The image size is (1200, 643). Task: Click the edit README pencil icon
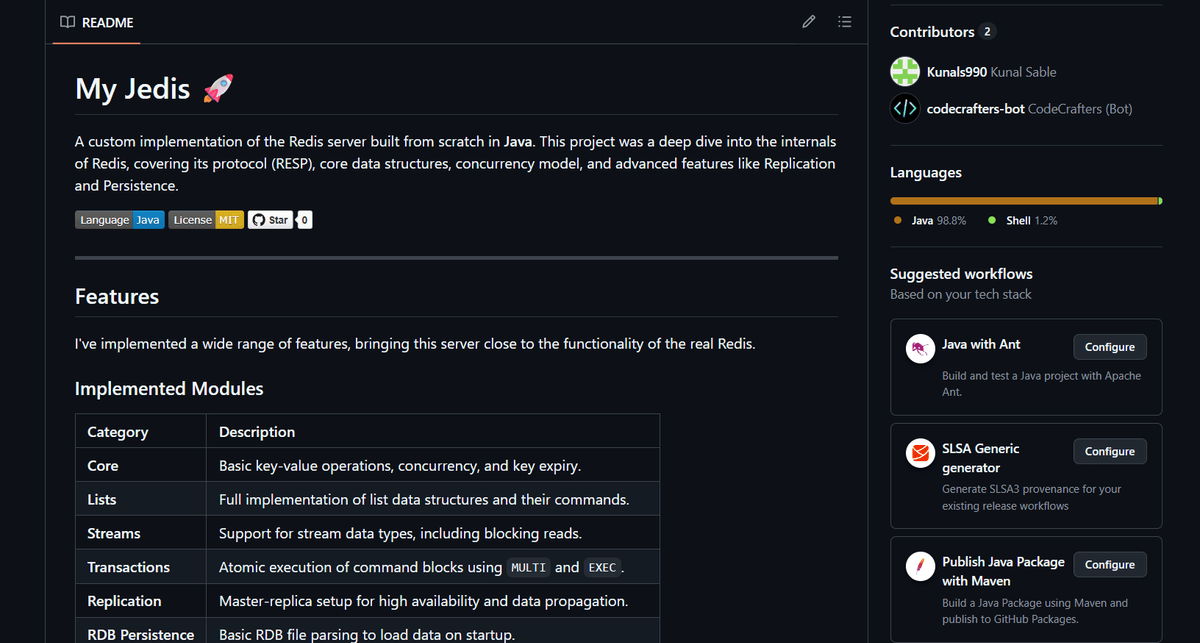pos(809,22)
